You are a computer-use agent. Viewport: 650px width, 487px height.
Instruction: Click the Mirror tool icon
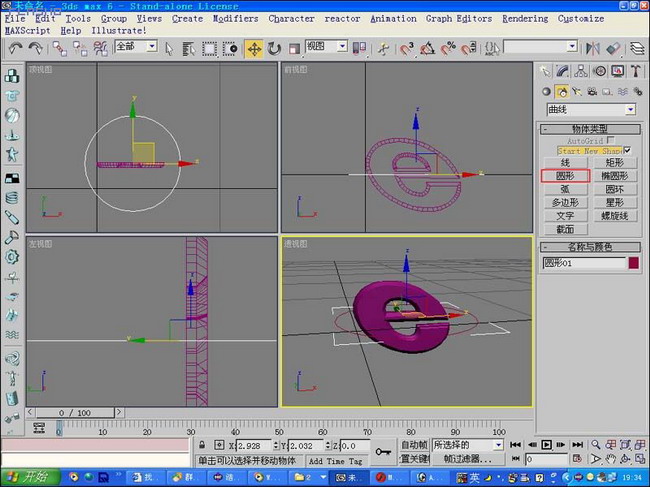pyautogui.click(x=593, y=49)
